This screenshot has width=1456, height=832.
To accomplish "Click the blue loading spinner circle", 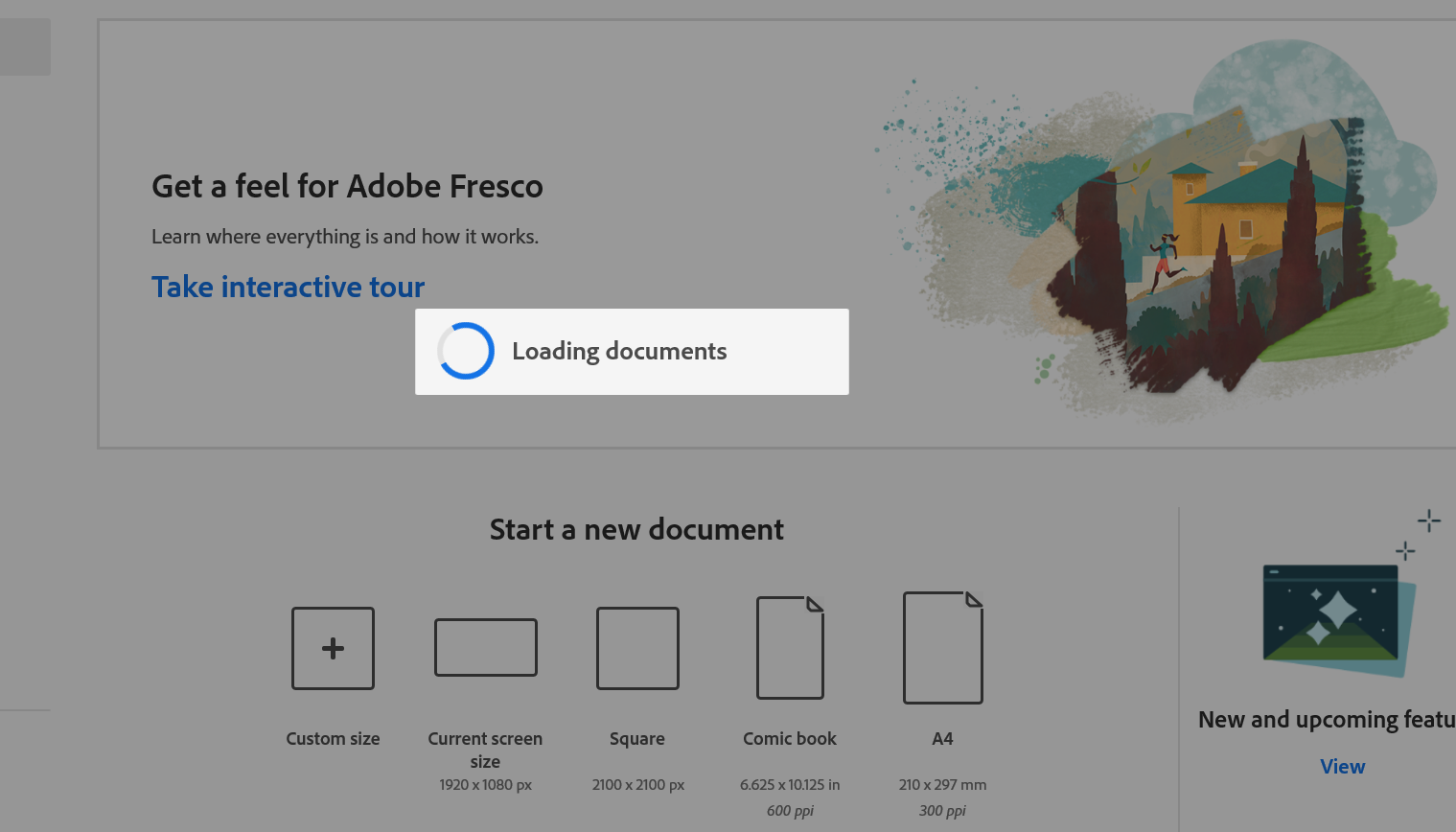I will coord(466,351).
